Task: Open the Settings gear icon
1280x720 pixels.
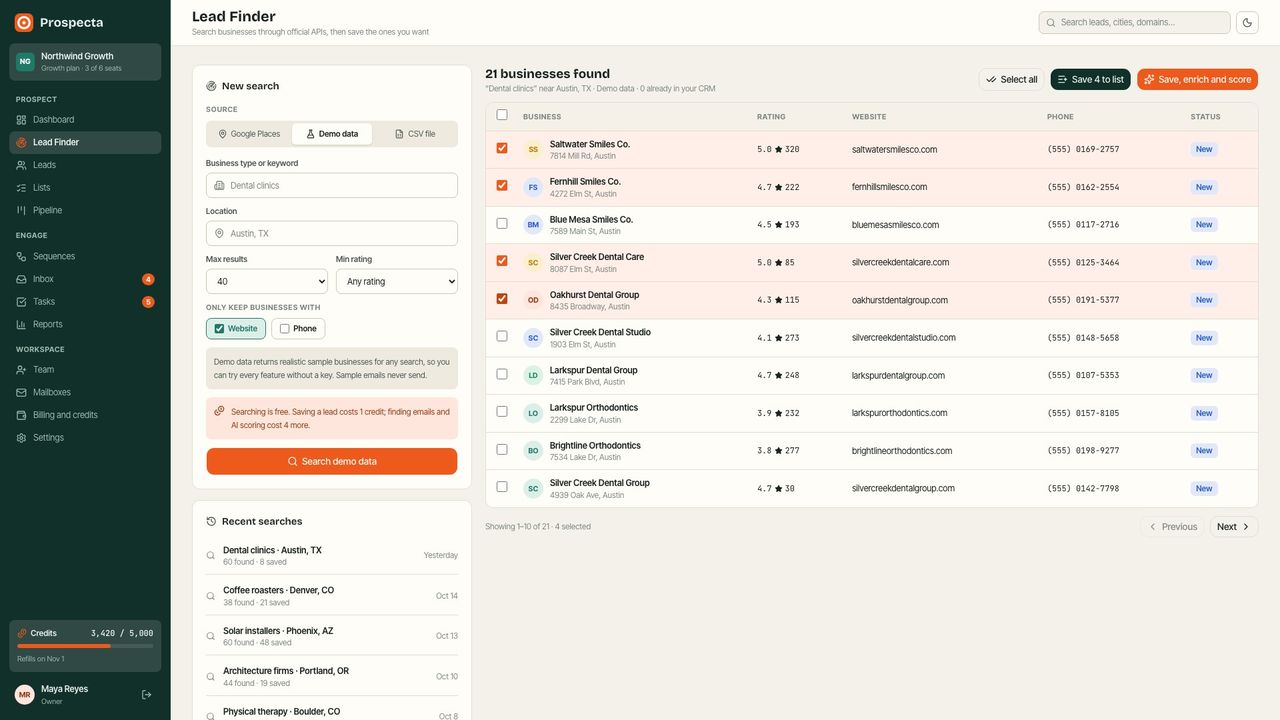Action: pos(22,438)
